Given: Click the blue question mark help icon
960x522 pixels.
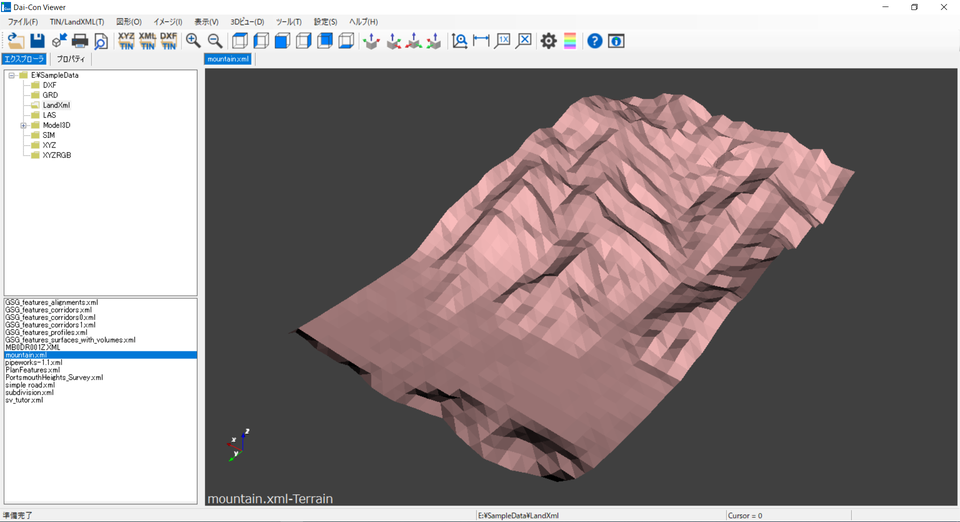Looking at the screenshot, I should coord(594,41).
